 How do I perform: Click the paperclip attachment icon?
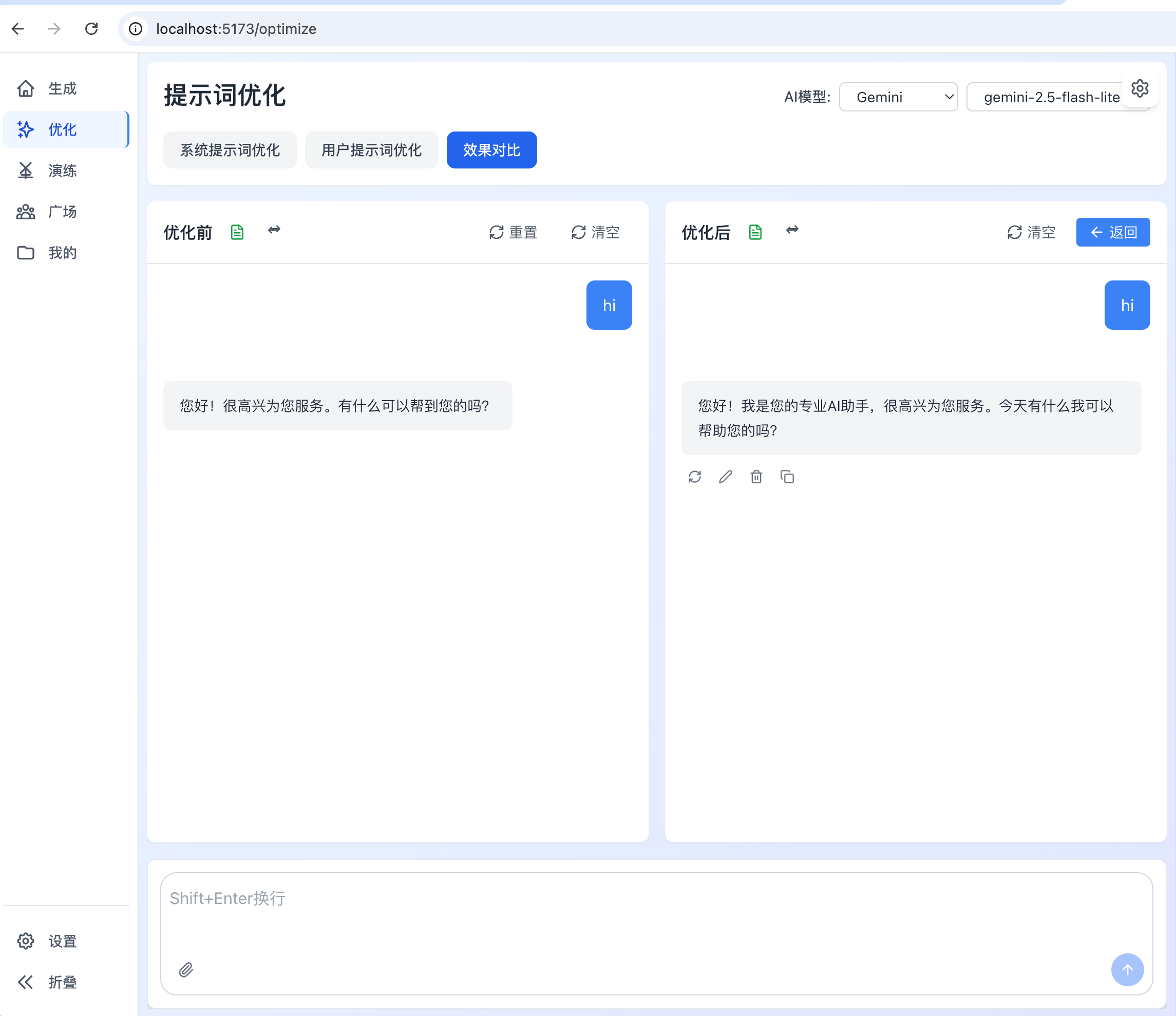[x=186, y=969]
